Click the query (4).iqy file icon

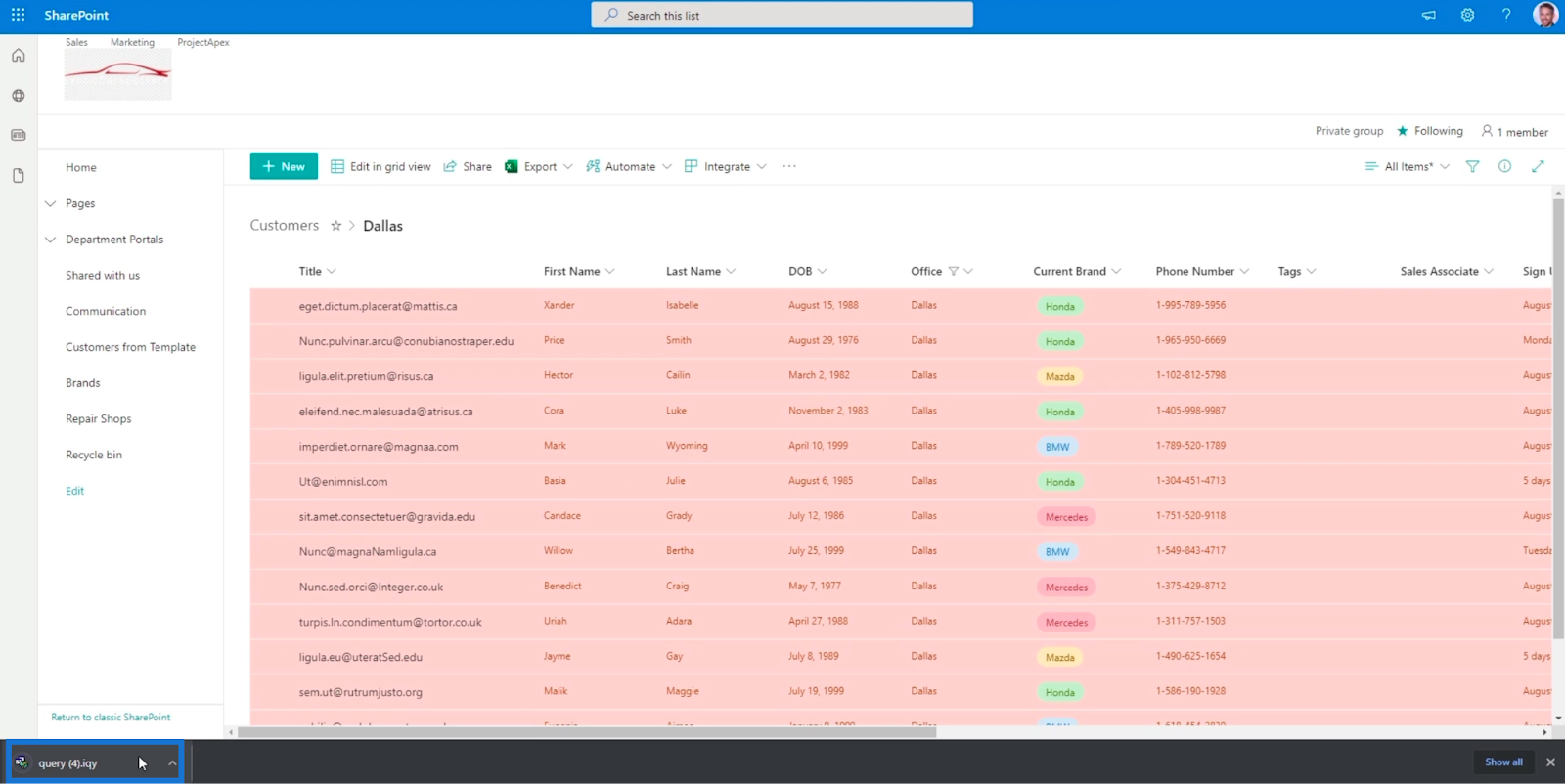pos(22,762)
